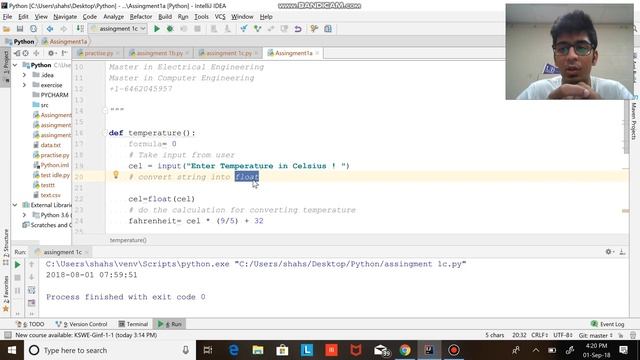Collapse the External Libraries node

(15, 205)
